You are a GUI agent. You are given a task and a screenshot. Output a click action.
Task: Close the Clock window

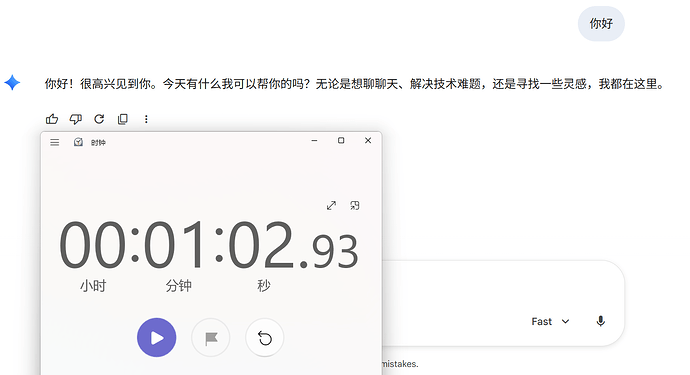(368, 140)
